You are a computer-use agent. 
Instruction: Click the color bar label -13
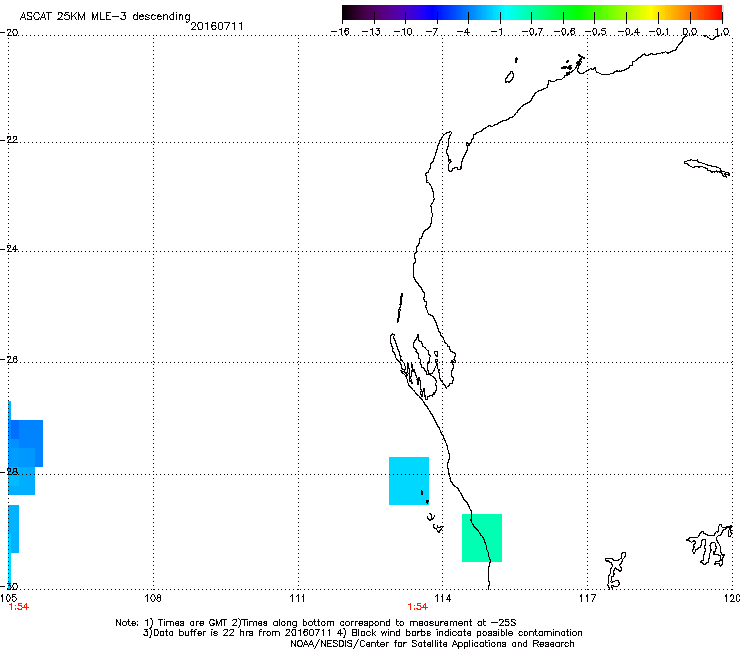371,32
